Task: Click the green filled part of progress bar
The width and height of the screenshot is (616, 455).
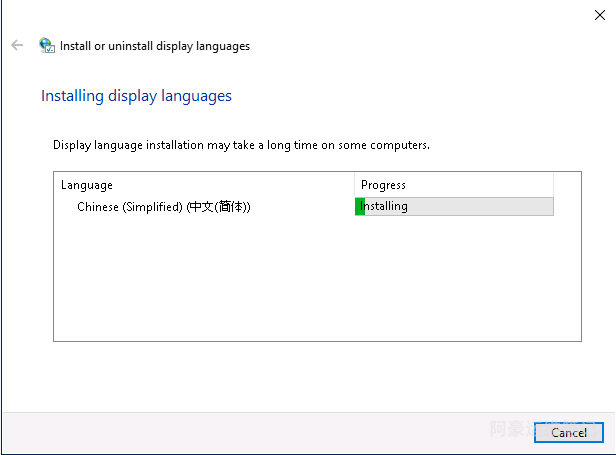Action: point(359,207)
